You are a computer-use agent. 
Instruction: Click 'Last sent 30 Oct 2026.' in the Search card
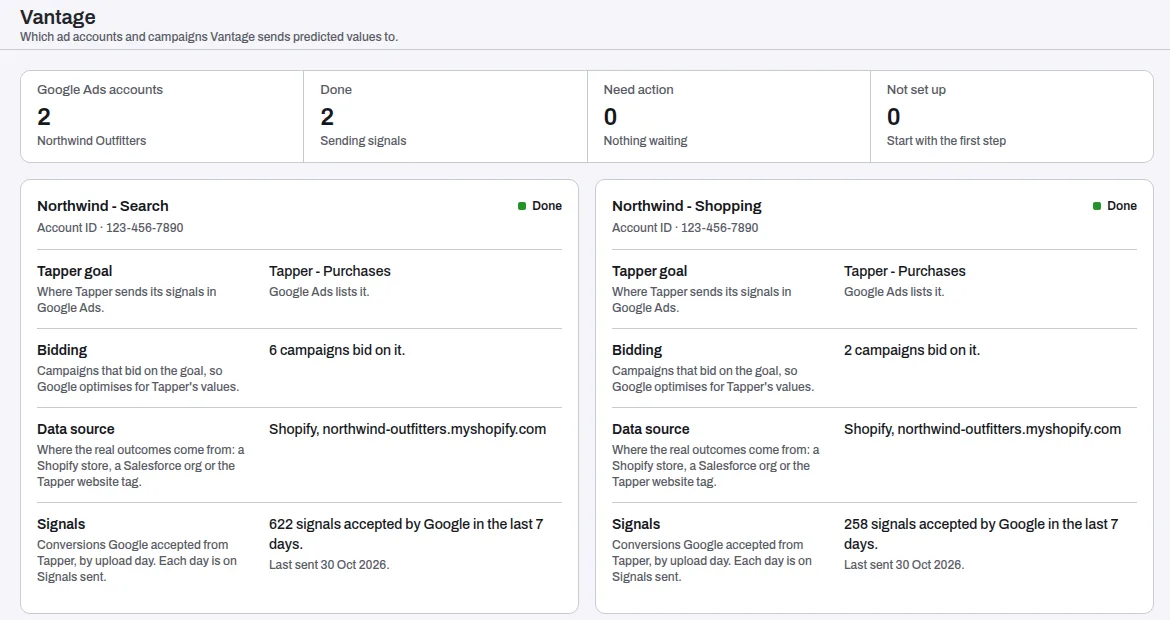click(329, 565)
